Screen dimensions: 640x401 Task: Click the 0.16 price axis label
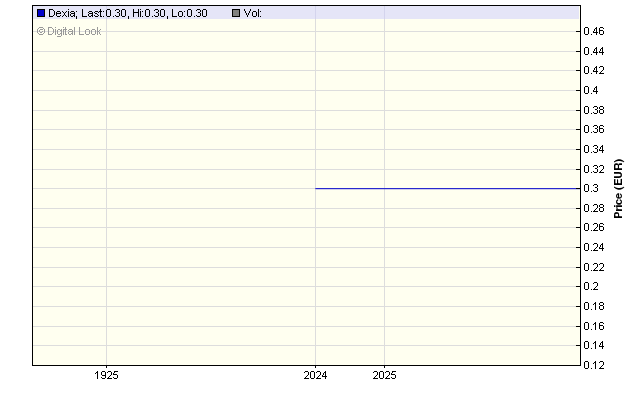tap(594, 326)
